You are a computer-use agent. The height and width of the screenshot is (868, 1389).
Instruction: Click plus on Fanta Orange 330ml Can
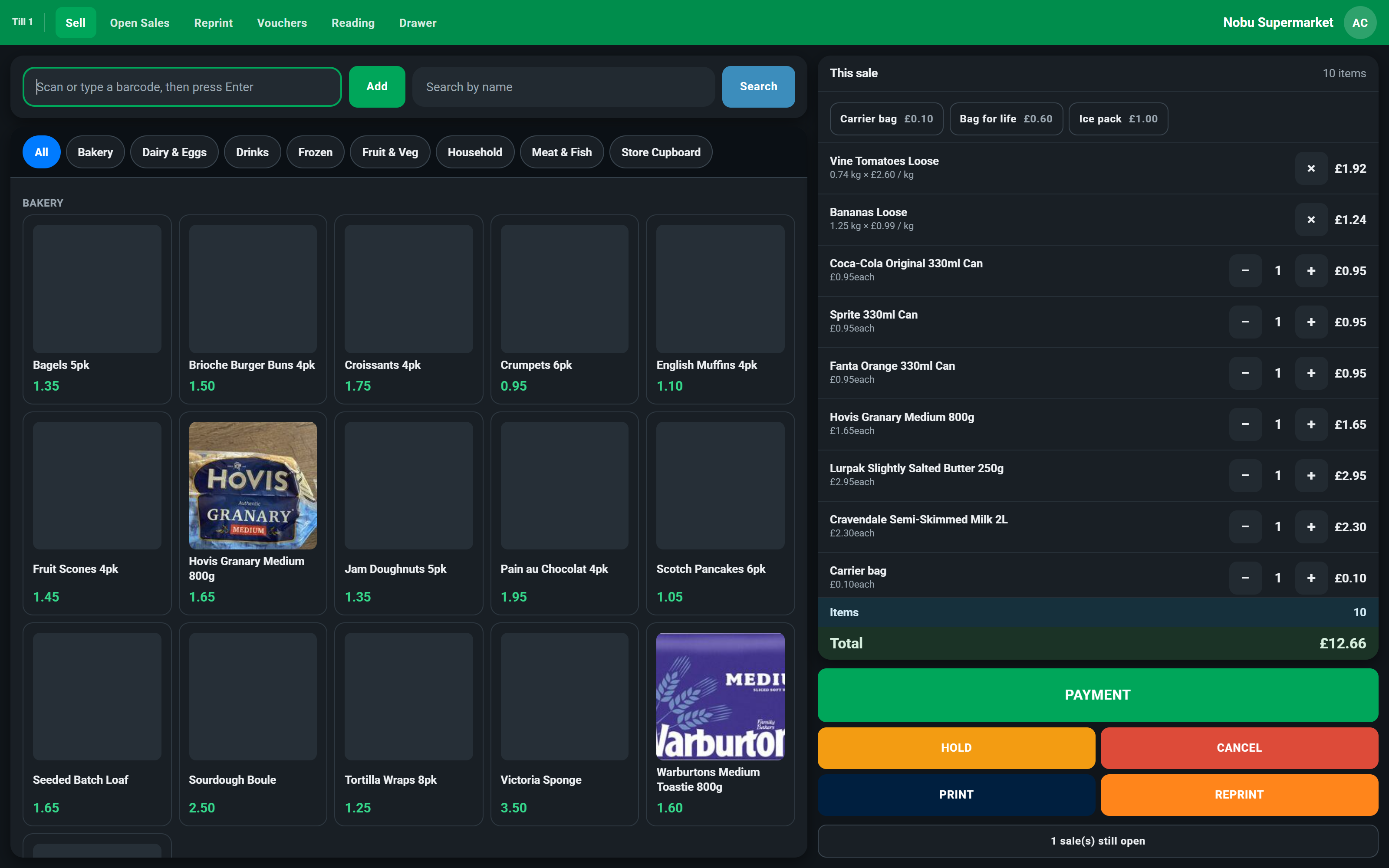(1311, 373)
